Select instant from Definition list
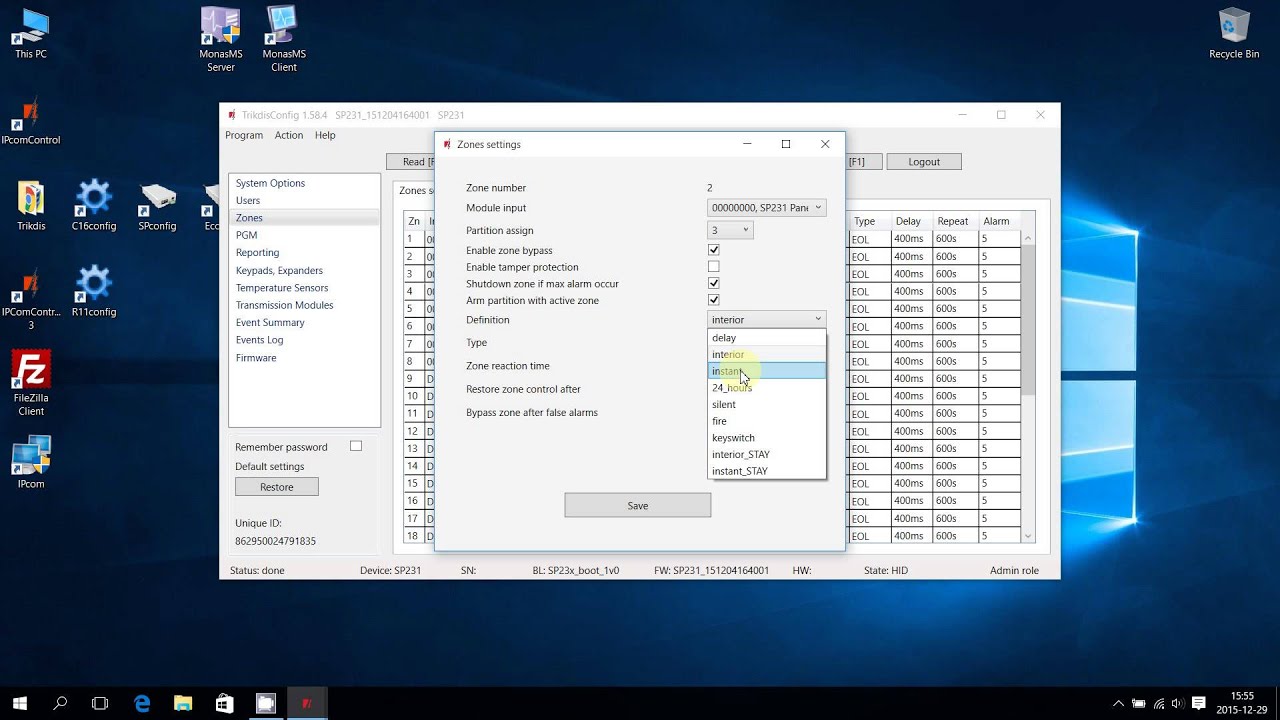 767,371
